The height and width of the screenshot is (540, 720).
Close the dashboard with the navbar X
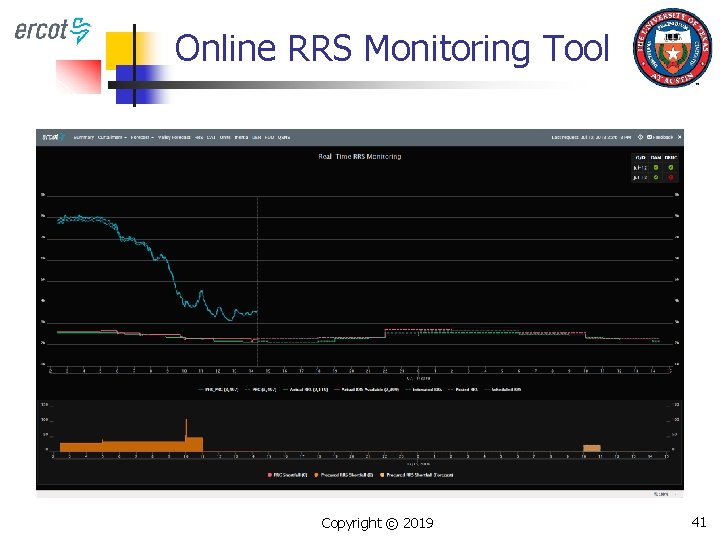(x=680, y=137)
